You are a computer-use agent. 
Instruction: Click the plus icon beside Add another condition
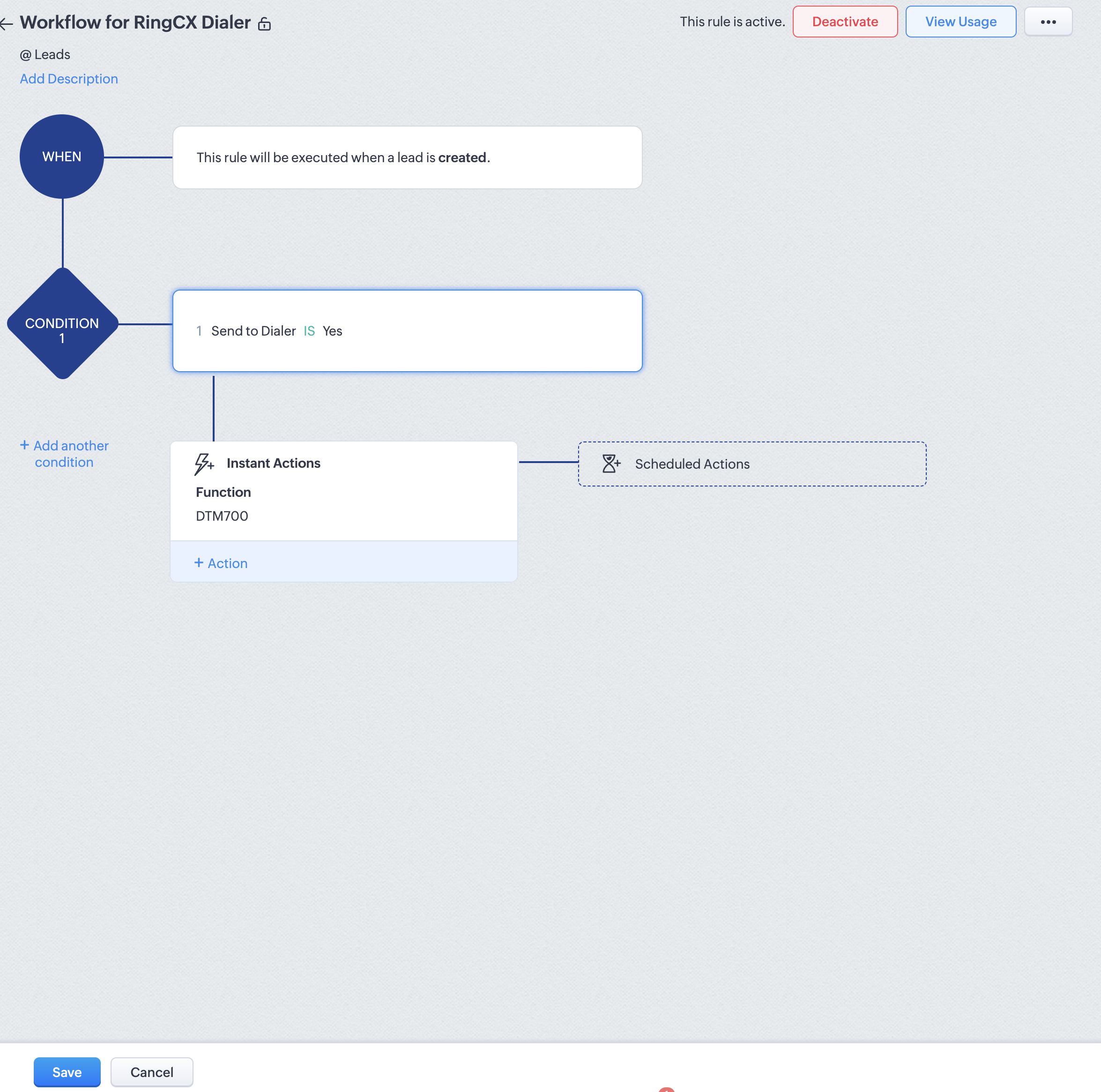pyautogui.click(x=24, y=445)
